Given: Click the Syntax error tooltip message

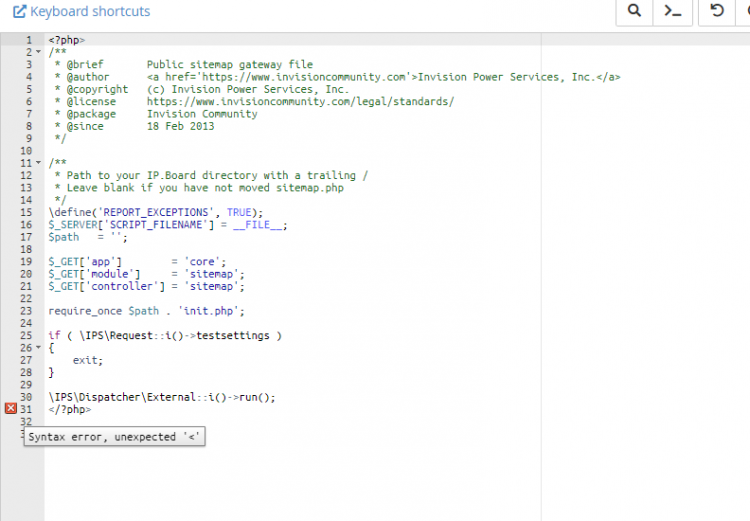Looking at the screenshot, I should [x=114, y=437].
